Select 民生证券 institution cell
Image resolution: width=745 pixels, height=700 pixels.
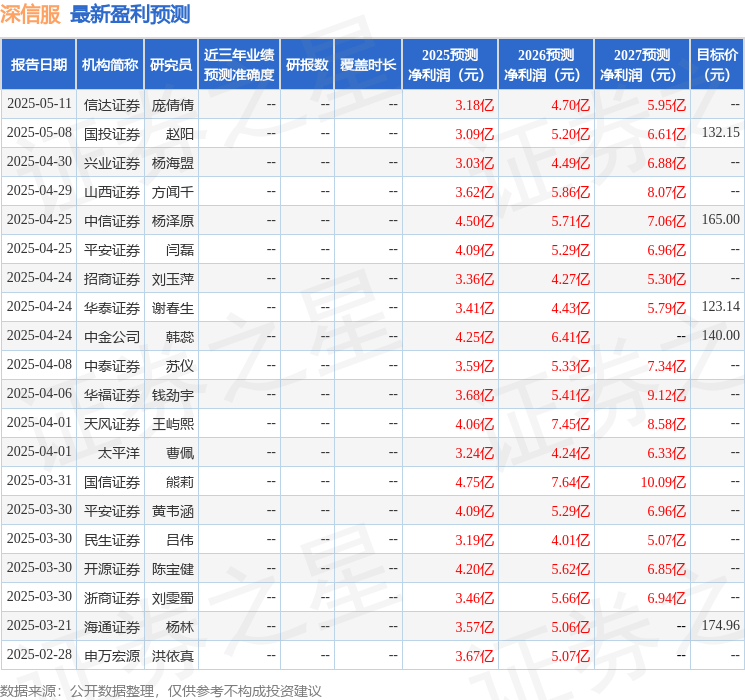click(x=112, y=540)
